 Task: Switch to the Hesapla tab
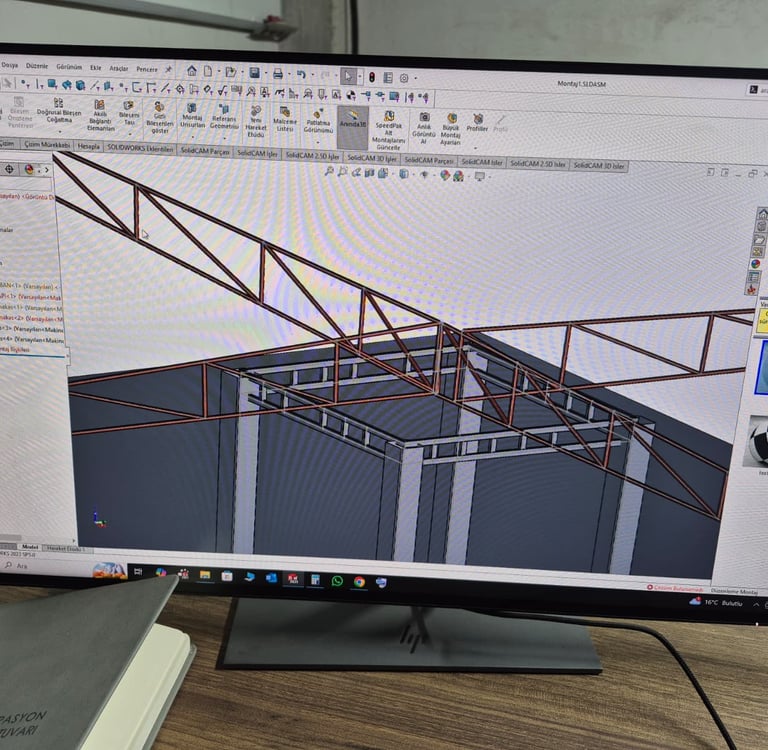[89, 146]
